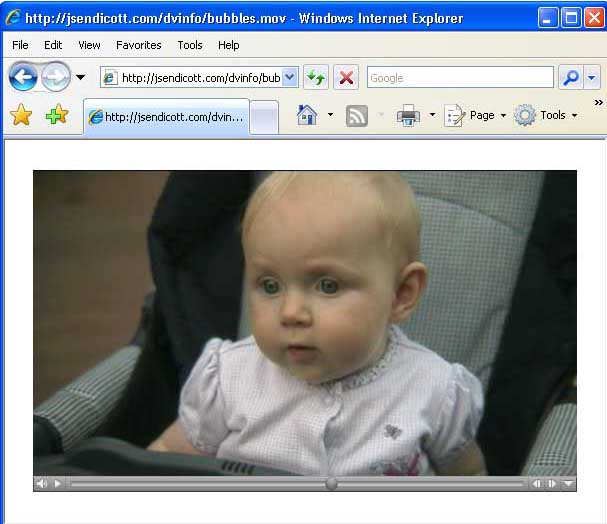Click the search magnifier button
The height and width of the screenshot is (524, 607).
tap(570, 78)
